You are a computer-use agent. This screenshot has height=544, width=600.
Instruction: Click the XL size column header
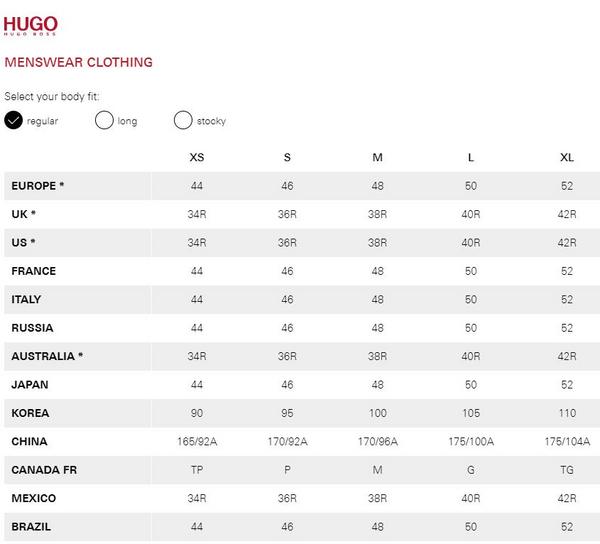(x=567, y=157)
